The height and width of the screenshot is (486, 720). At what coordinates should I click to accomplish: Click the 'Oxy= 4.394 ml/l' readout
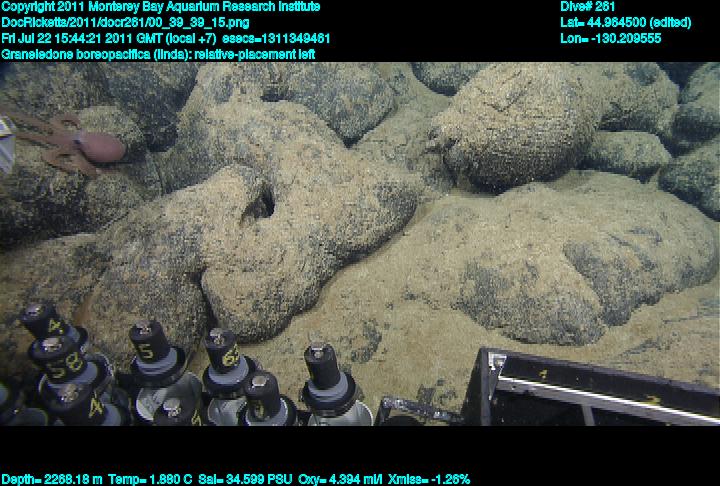tap(340, 480)
